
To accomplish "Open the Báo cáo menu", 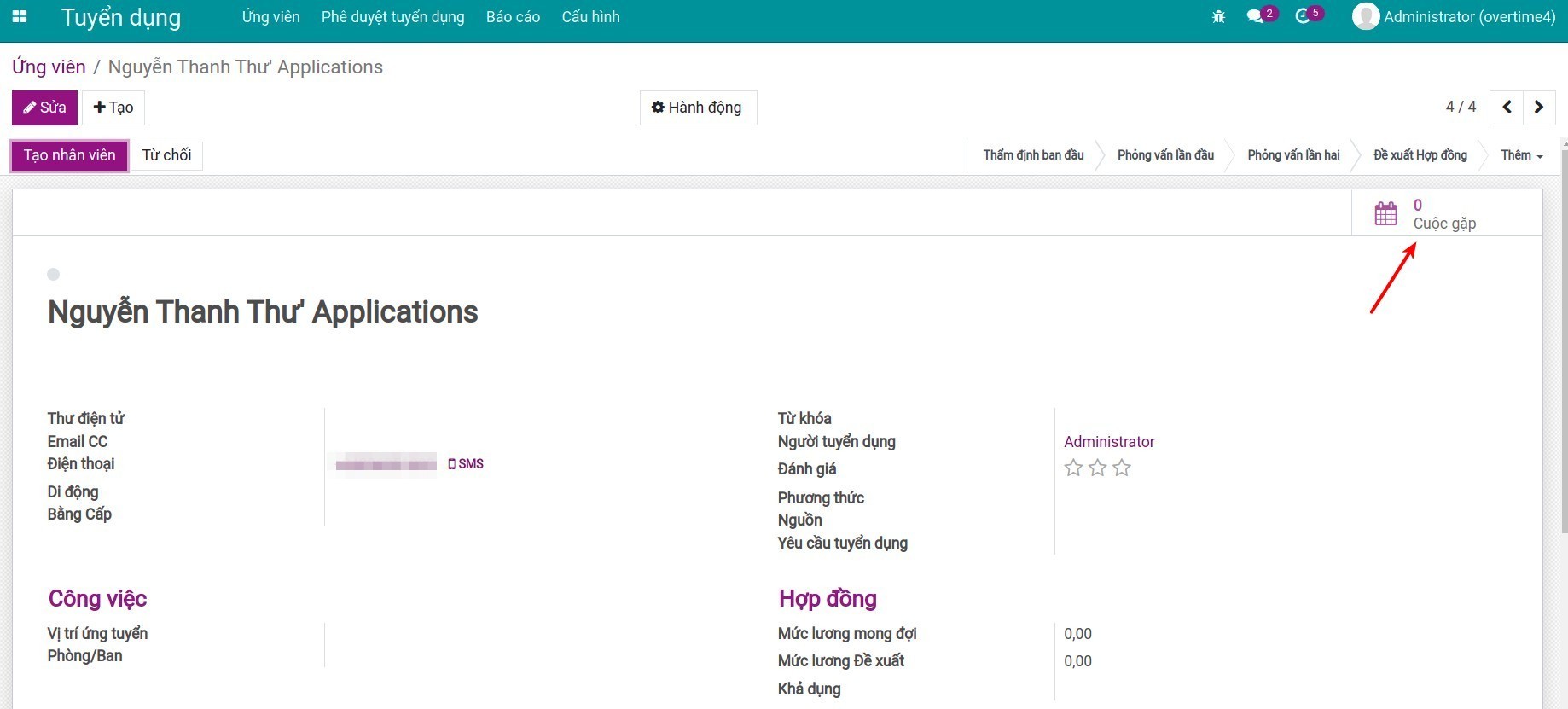I will tap(513, 17).
